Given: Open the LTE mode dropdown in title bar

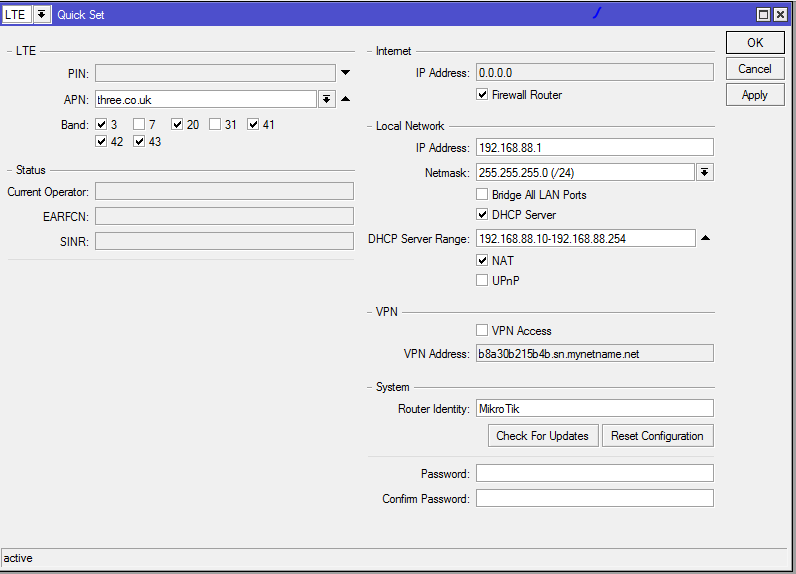Looking at the screenshot, I should pyautogui.click(x=41, y=15).
